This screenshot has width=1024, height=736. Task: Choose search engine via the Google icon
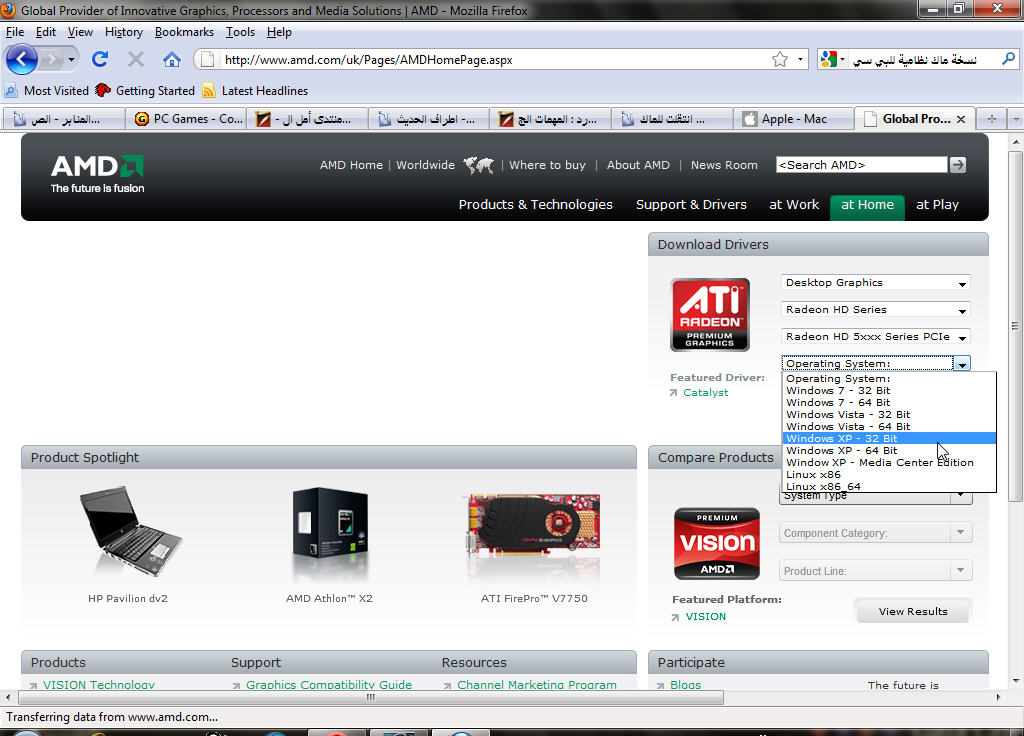click(x=829, y=59)
